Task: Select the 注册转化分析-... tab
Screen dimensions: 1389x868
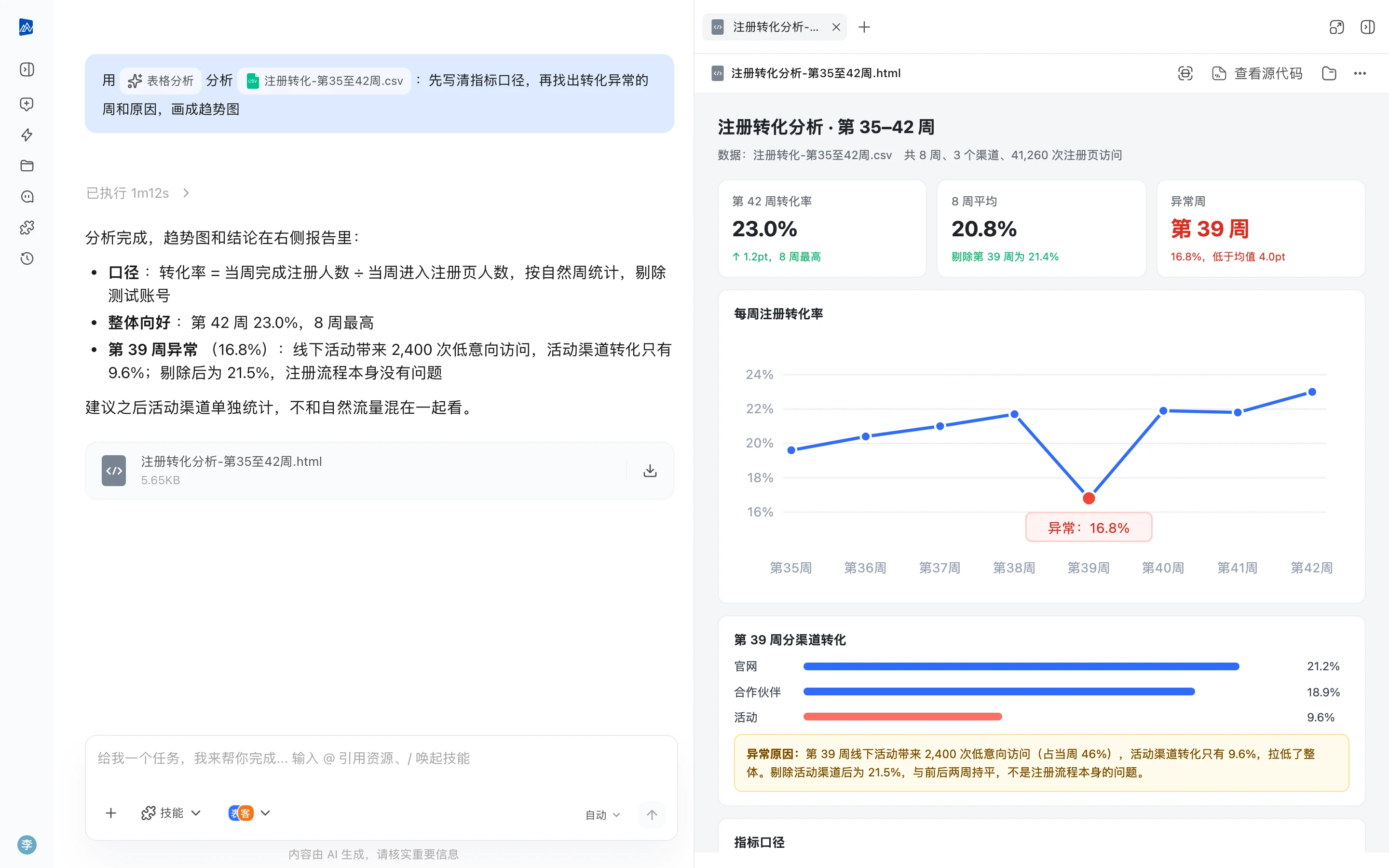Action: pos(774,27)
